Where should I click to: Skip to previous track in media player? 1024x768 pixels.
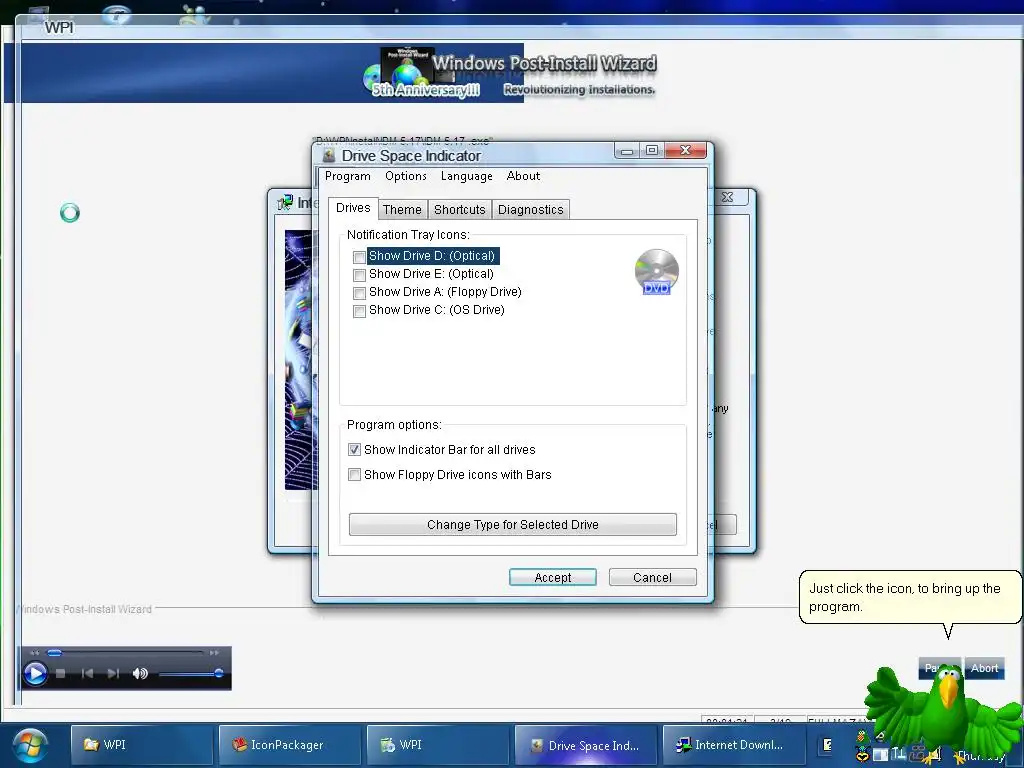[x=88, y=673]
